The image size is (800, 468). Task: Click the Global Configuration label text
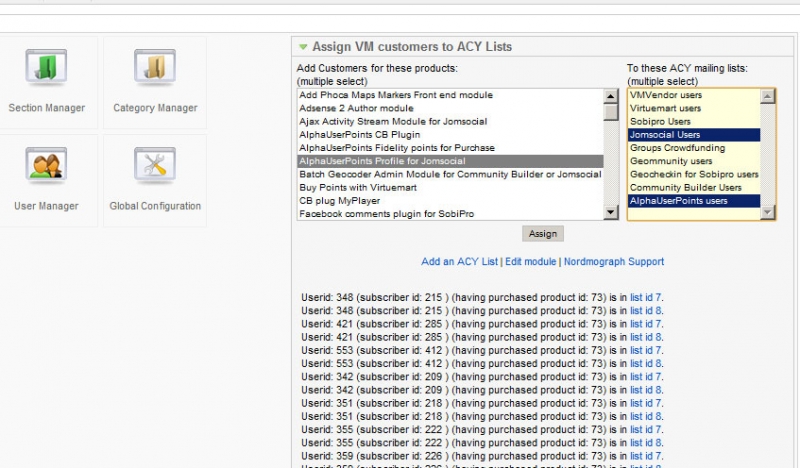tap(155, 206)
